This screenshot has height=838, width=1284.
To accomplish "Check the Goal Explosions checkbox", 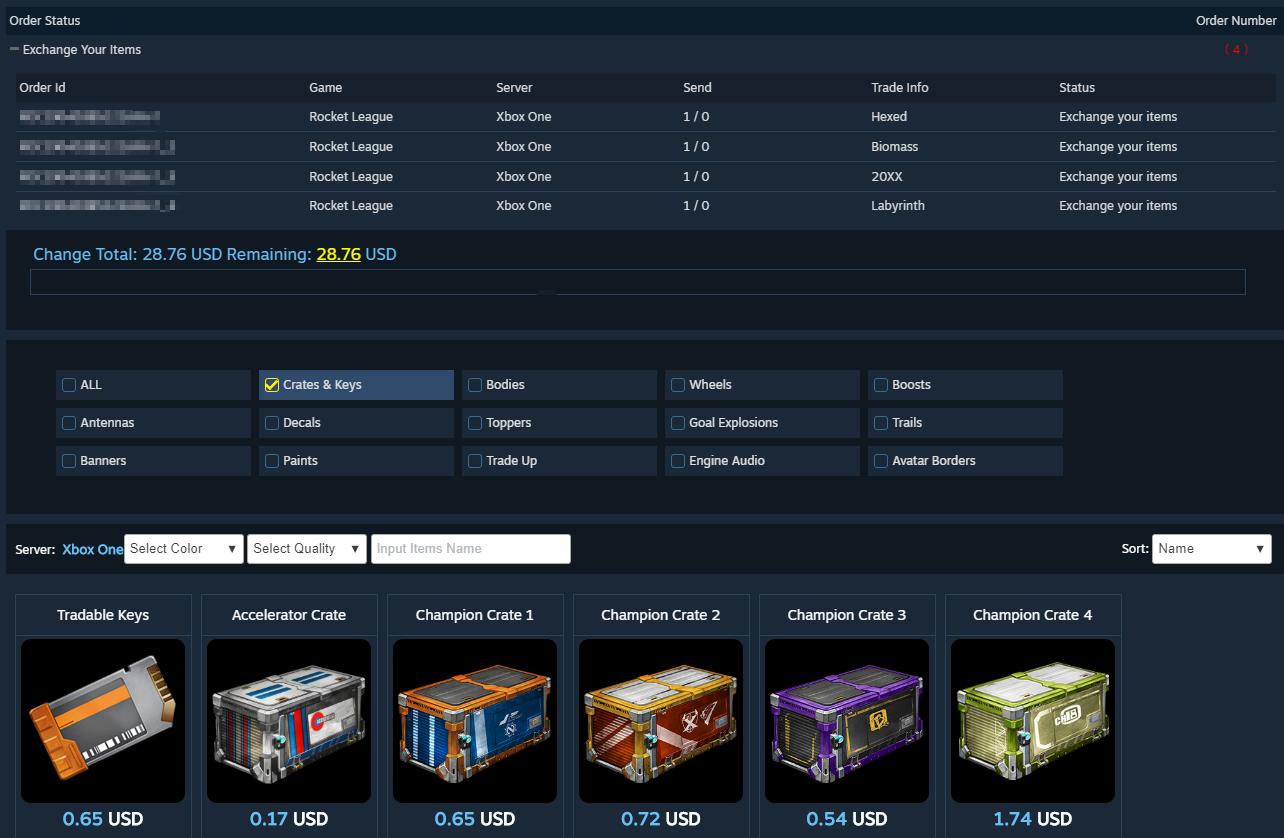I will (x=678, y=423).
